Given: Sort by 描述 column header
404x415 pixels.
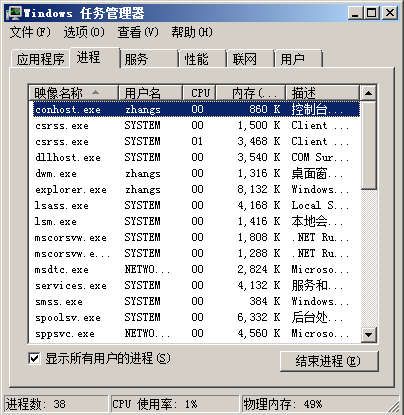Looking at the screenshot, I should click(322, 93).
